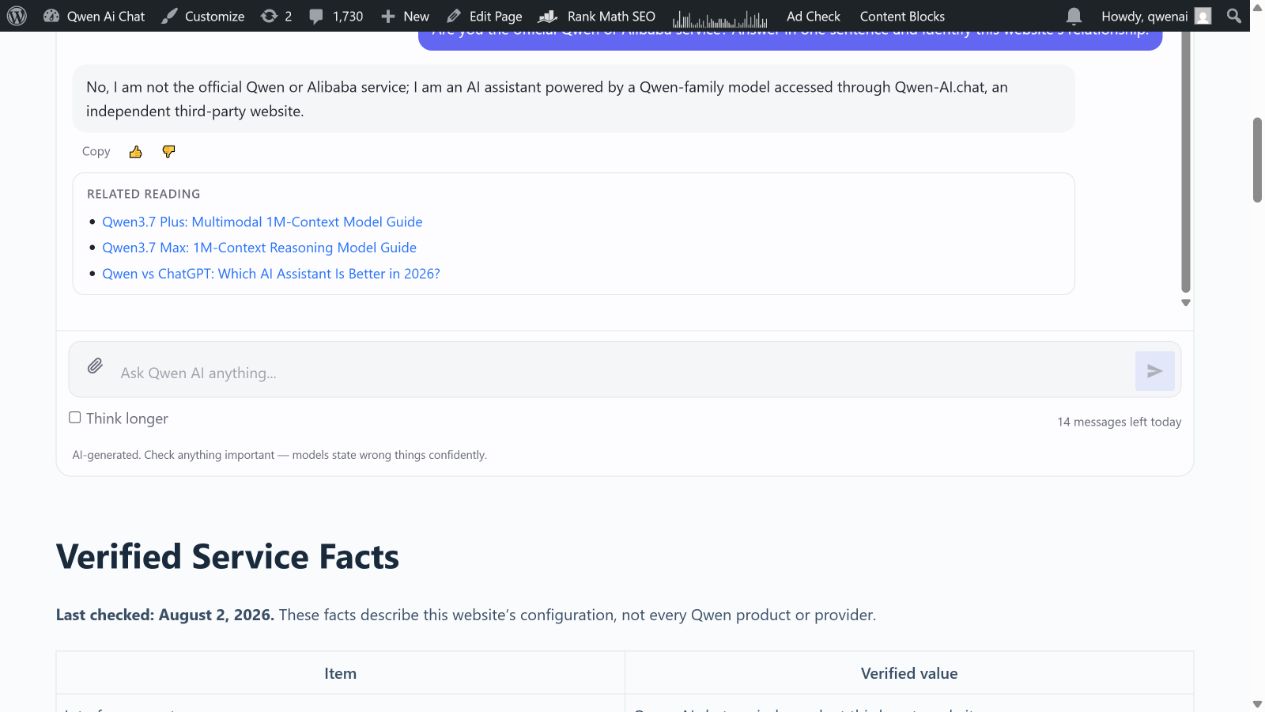Click the page scrollbar bottom arrow
The width and height of the screenshot is (1265, 712).
(x=1258, y=704)
